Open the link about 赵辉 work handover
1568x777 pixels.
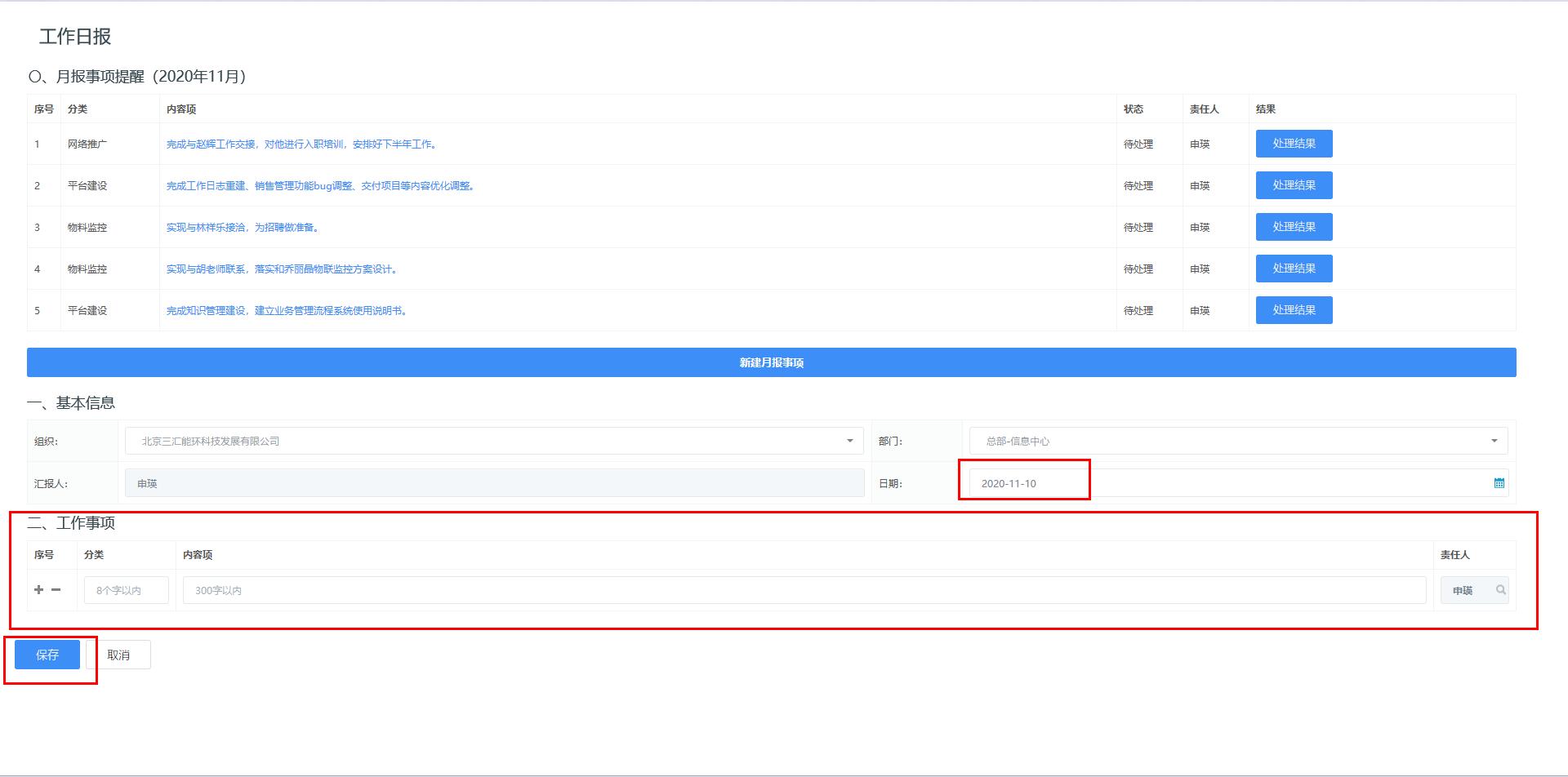tap(302, 144)
